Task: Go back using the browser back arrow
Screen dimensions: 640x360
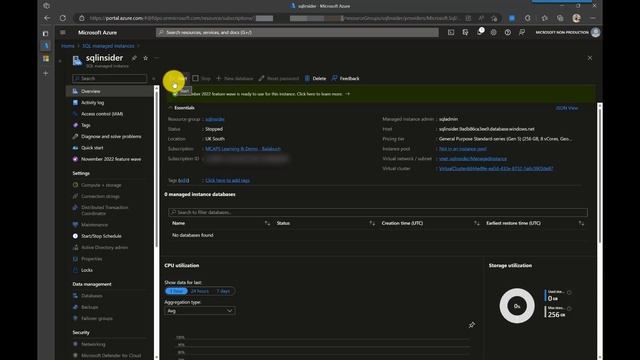Action: point(47,18)
